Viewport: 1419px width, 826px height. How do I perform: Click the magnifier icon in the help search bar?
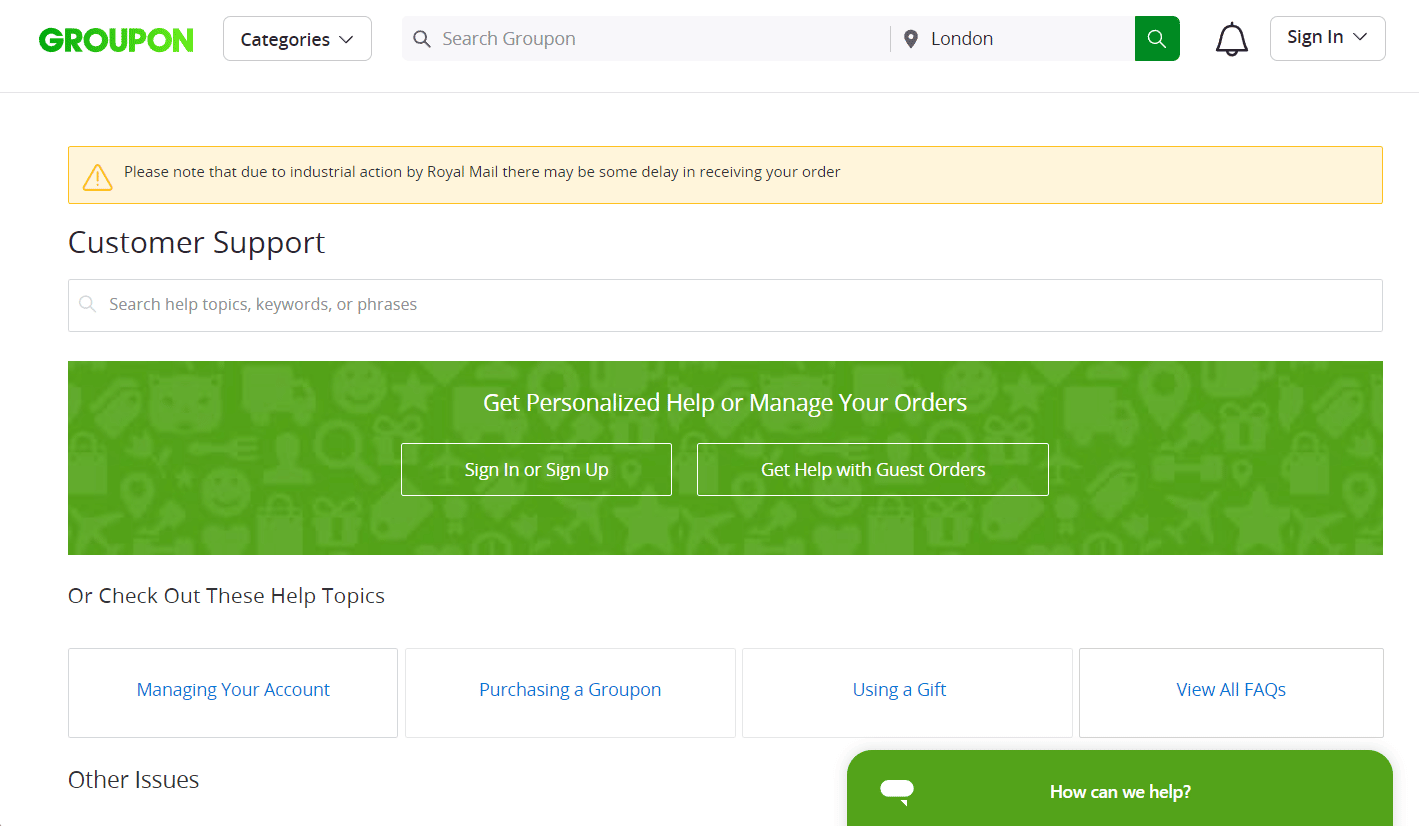88,304
